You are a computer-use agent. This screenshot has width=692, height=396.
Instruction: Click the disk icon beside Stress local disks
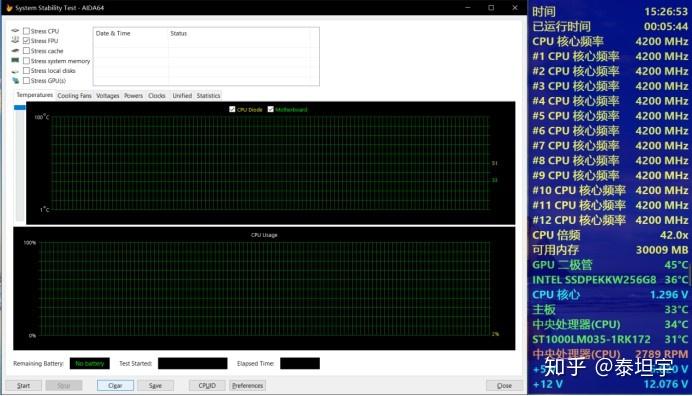click(15, 71)
